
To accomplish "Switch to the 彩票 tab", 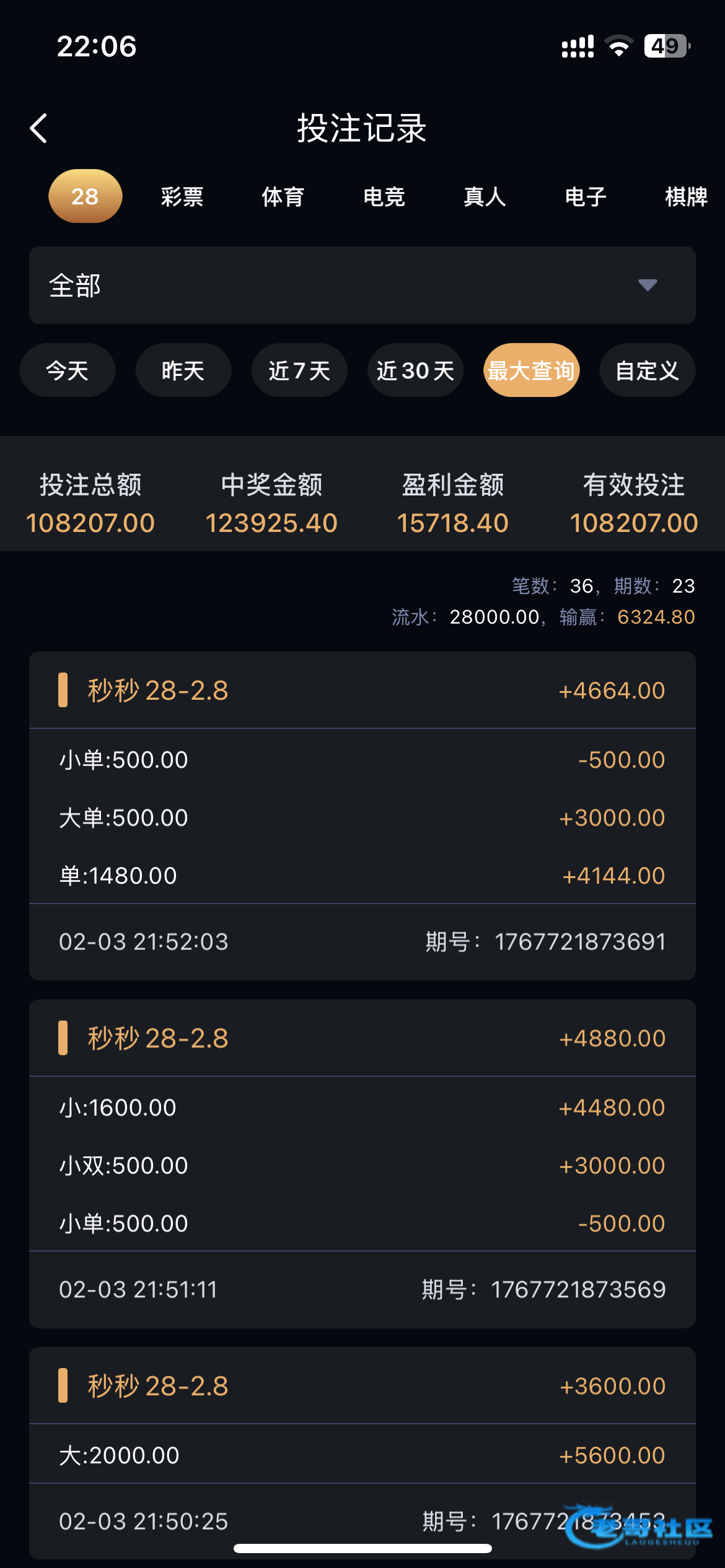I will click(x=182, y=197).
